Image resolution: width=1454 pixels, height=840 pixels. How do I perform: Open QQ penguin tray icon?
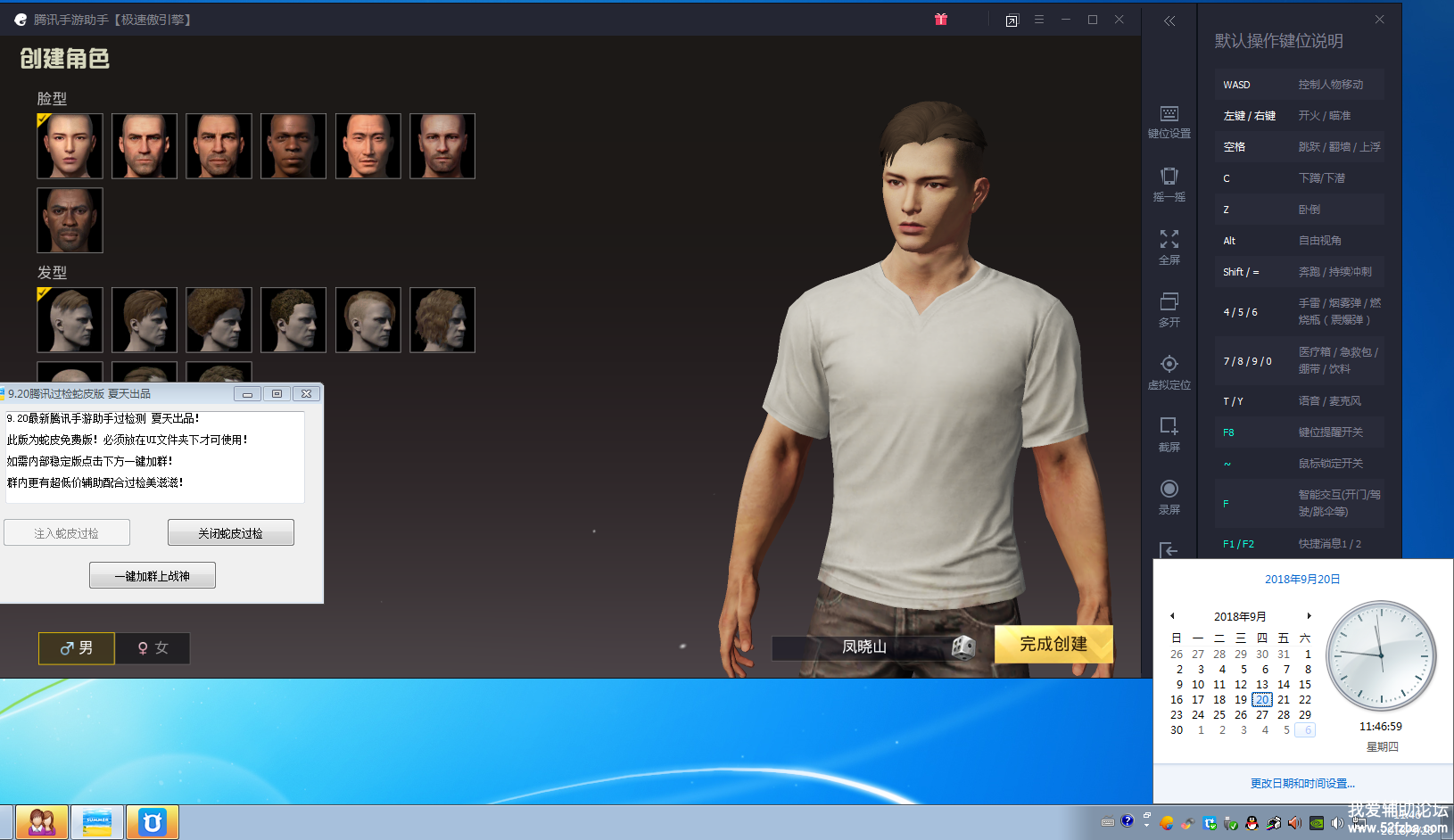(x=1252, y=823)
